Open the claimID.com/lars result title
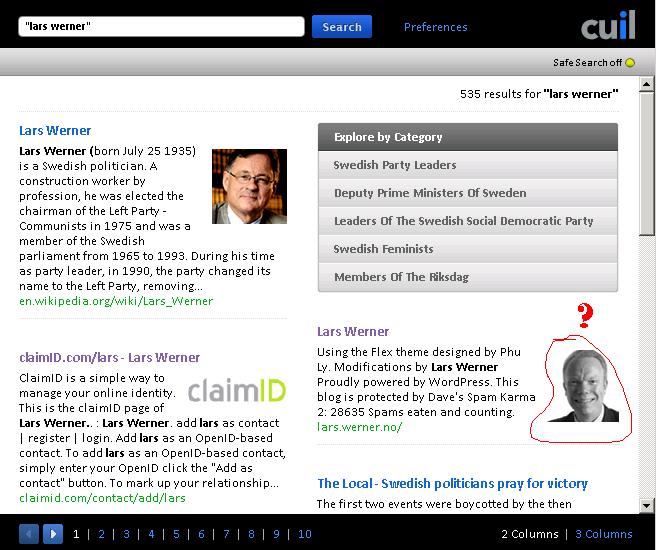Image resolution: width=656 pixels, height=550 pixels. (x=110, y=358)
